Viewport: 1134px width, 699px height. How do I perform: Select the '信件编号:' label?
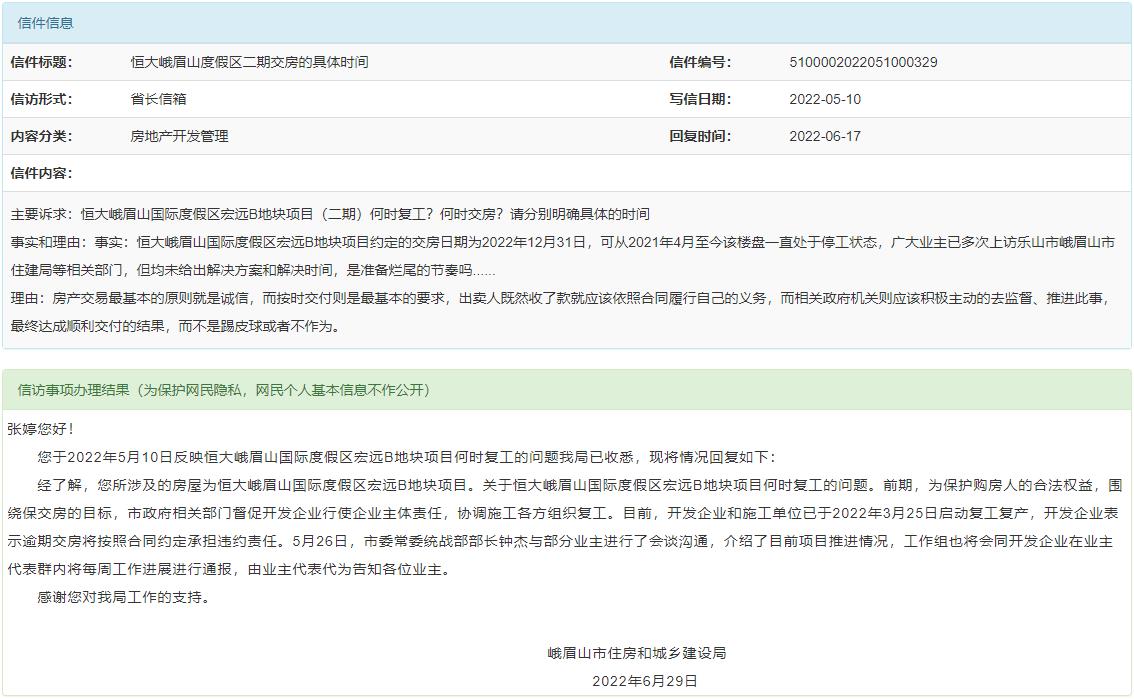tap(700, 62)
